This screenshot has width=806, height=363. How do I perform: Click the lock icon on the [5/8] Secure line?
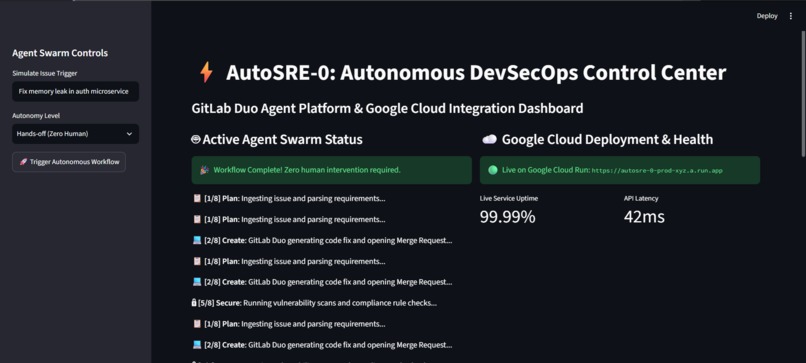(194, 303)
